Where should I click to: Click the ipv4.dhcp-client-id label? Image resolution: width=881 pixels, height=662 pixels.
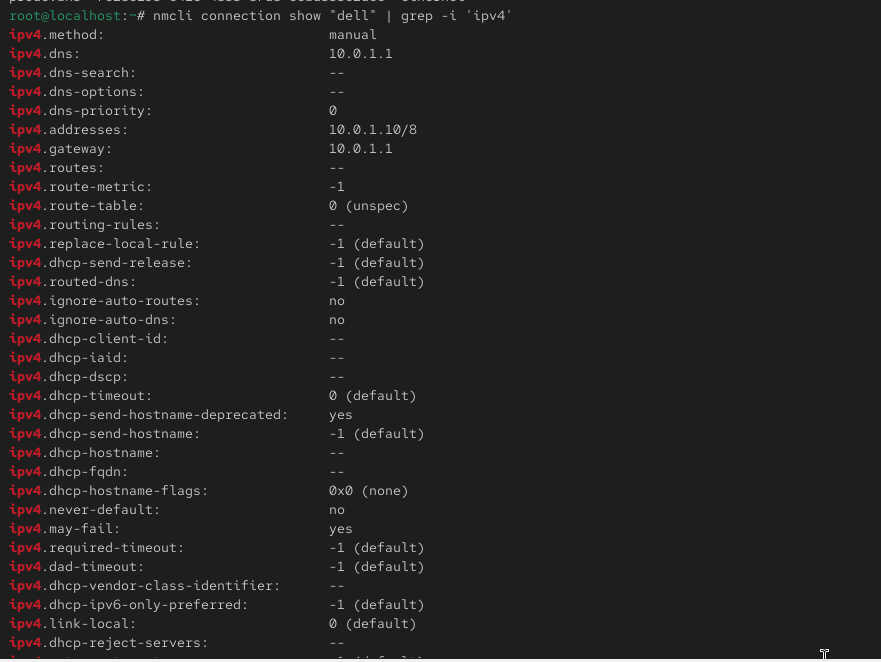point(88,339)
